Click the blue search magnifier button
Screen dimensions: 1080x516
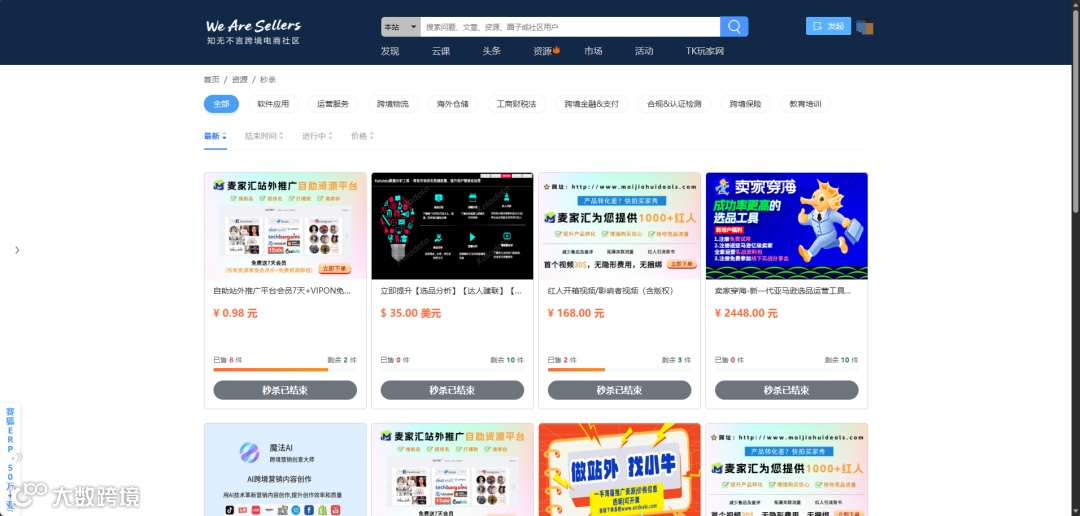tap(734, 27)
